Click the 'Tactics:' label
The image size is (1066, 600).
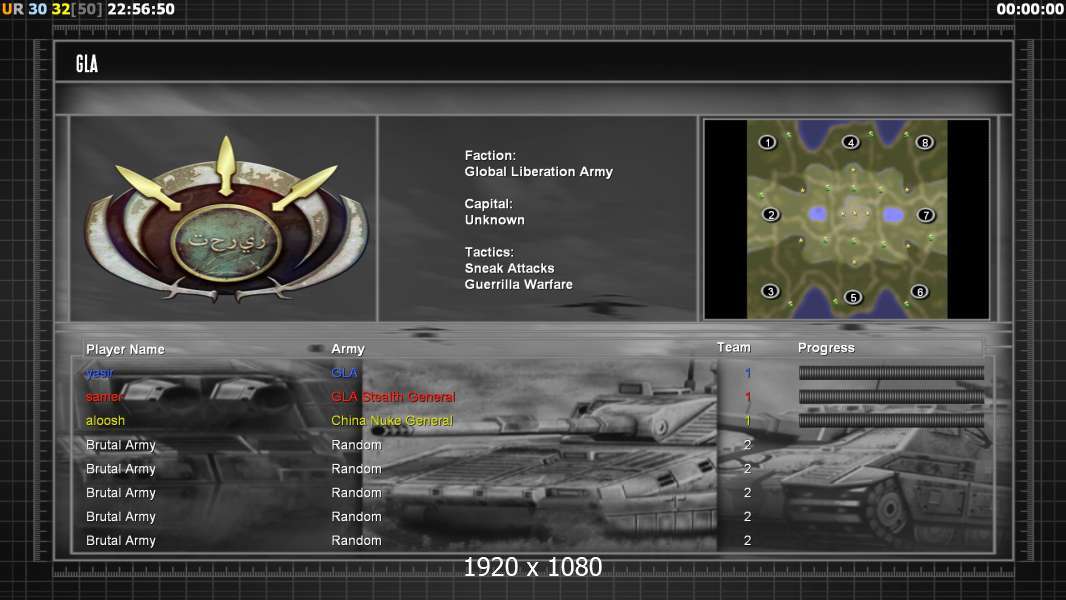point(489,252)
